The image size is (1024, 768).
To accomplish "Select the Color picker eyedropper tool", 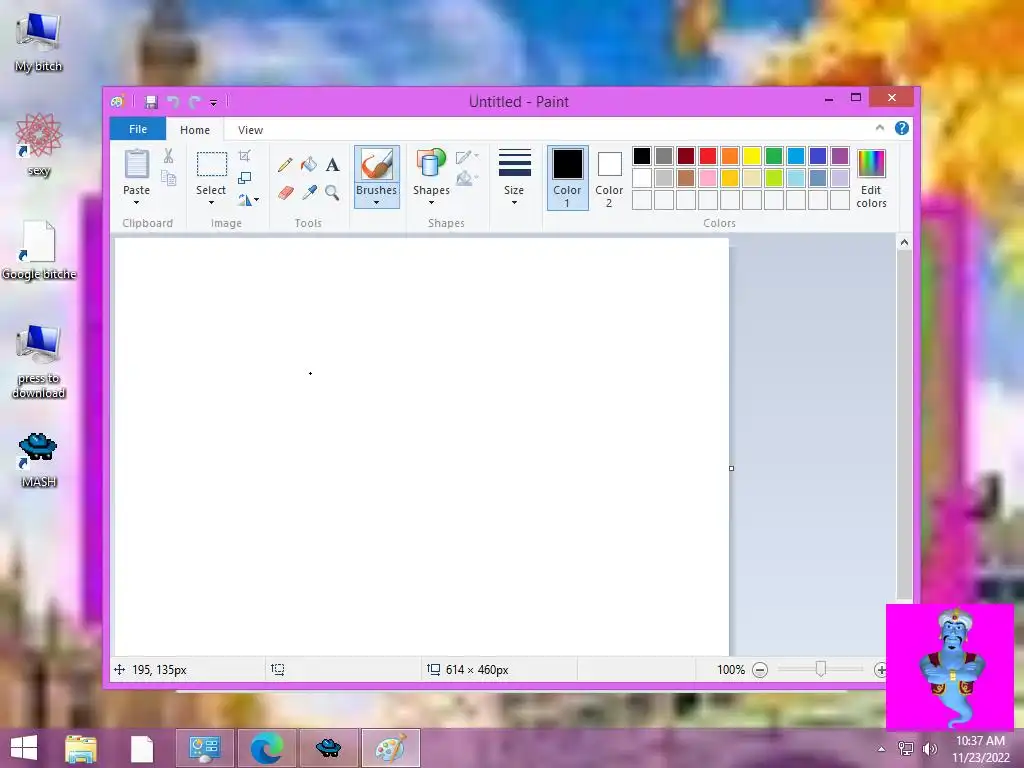I will [309, 193].
